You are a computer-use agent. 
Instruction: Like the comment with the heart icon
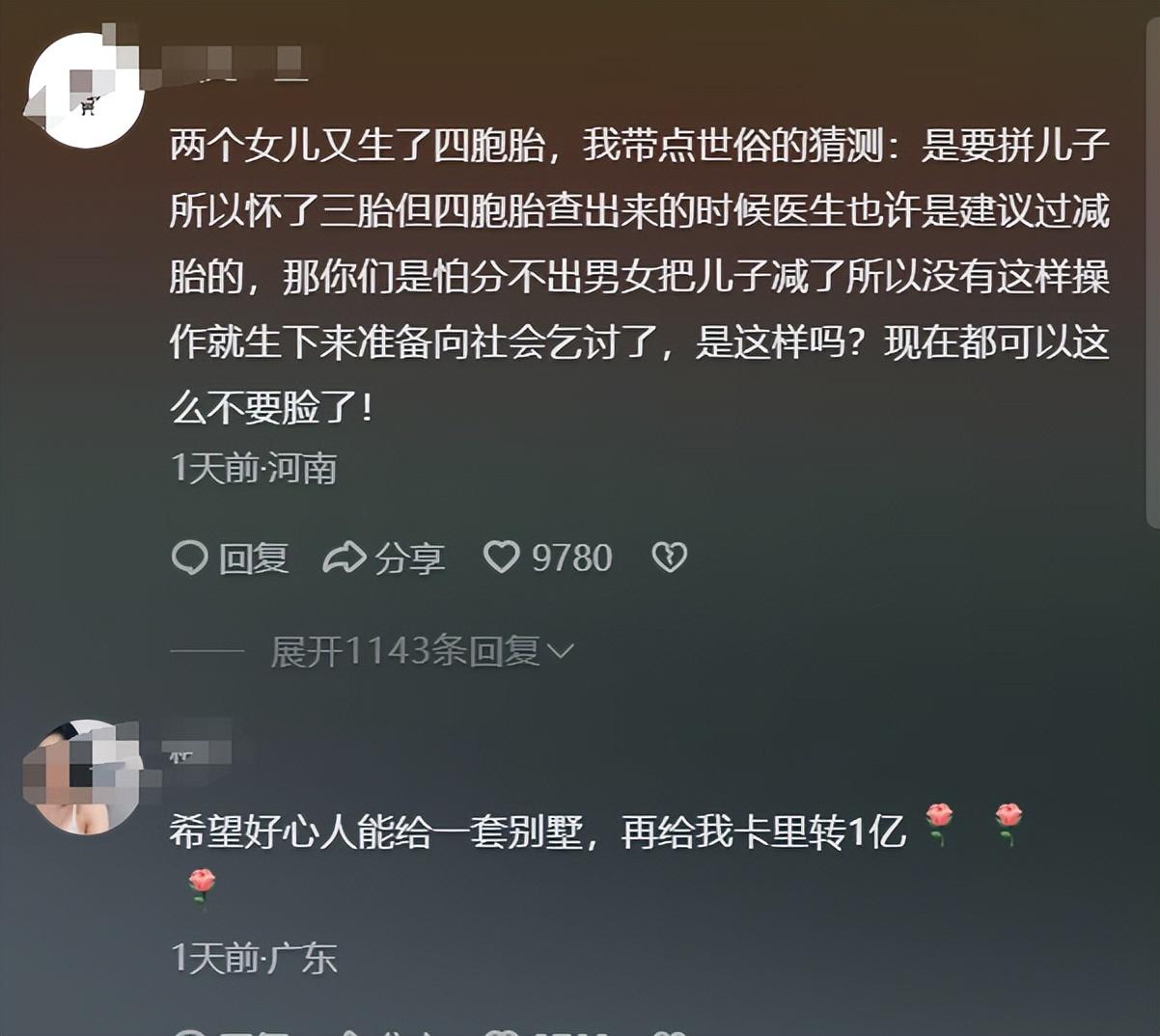click(501, 557)
